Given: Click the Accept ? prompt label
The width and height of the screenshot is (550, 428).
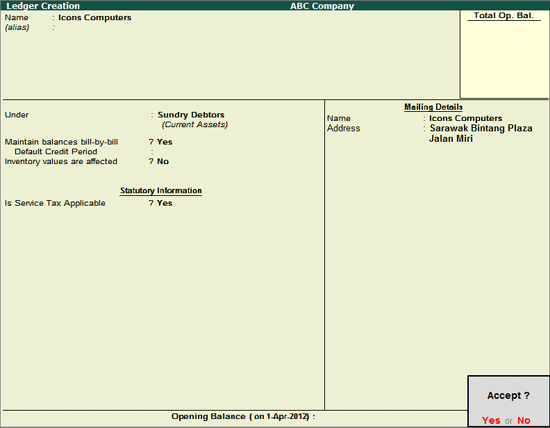Looking at the screenshot, I should 508,395.
